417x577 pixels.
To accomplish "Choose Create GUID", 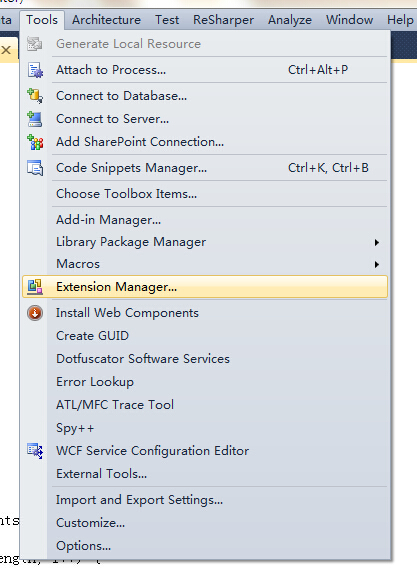I will click(205, 336).
